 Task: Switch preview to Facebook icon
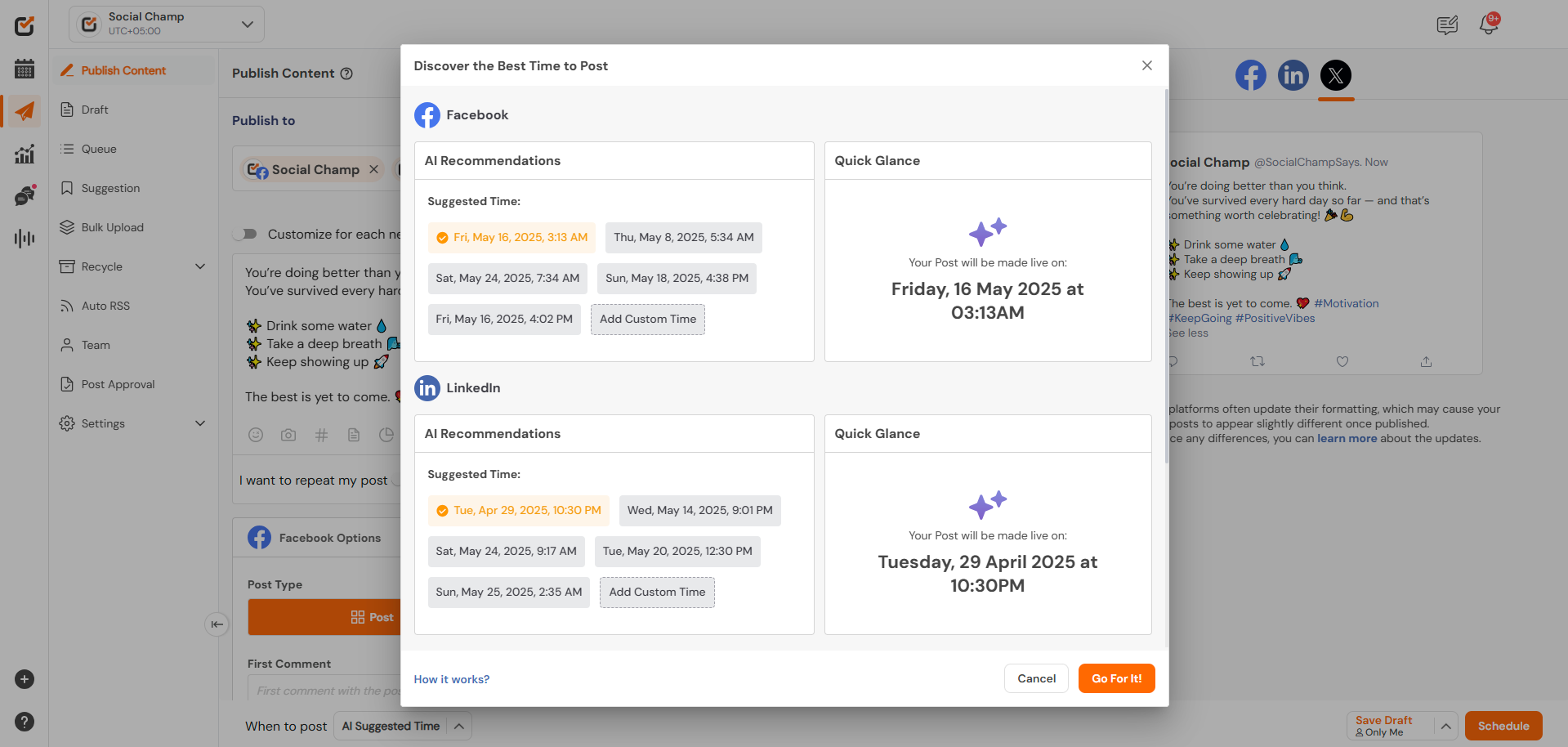(x=1250, y=75)
